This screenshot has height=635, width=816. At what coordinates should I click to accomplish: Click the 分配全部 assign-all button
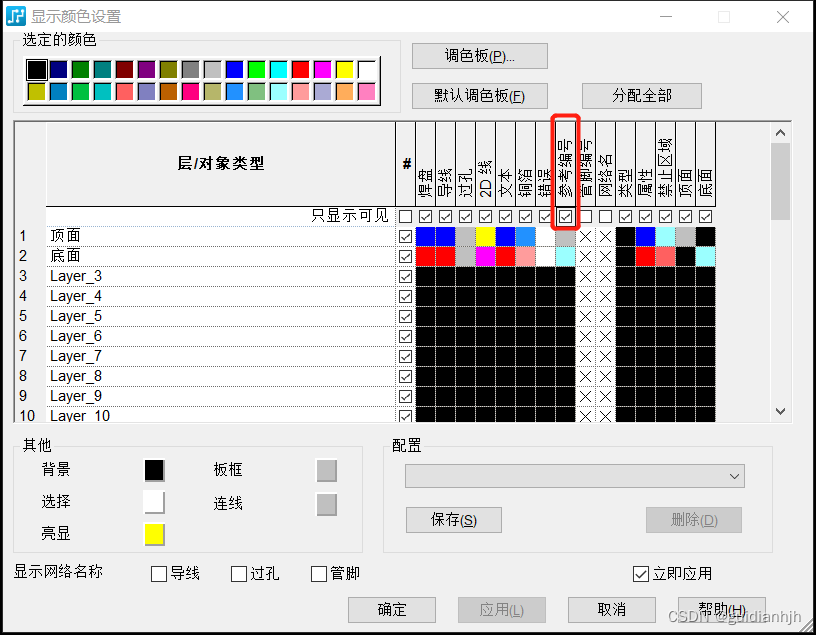click(641, 96)
